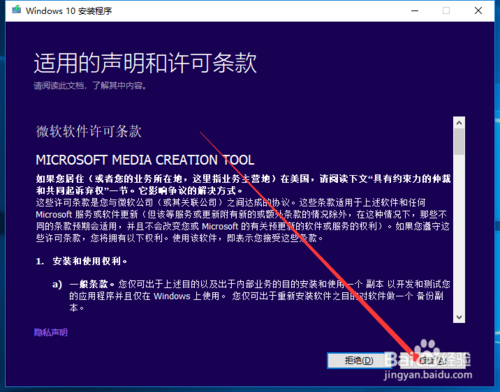Close the Windows 10 setup window
The image size is (500, 392).
(x=478, y=11)
